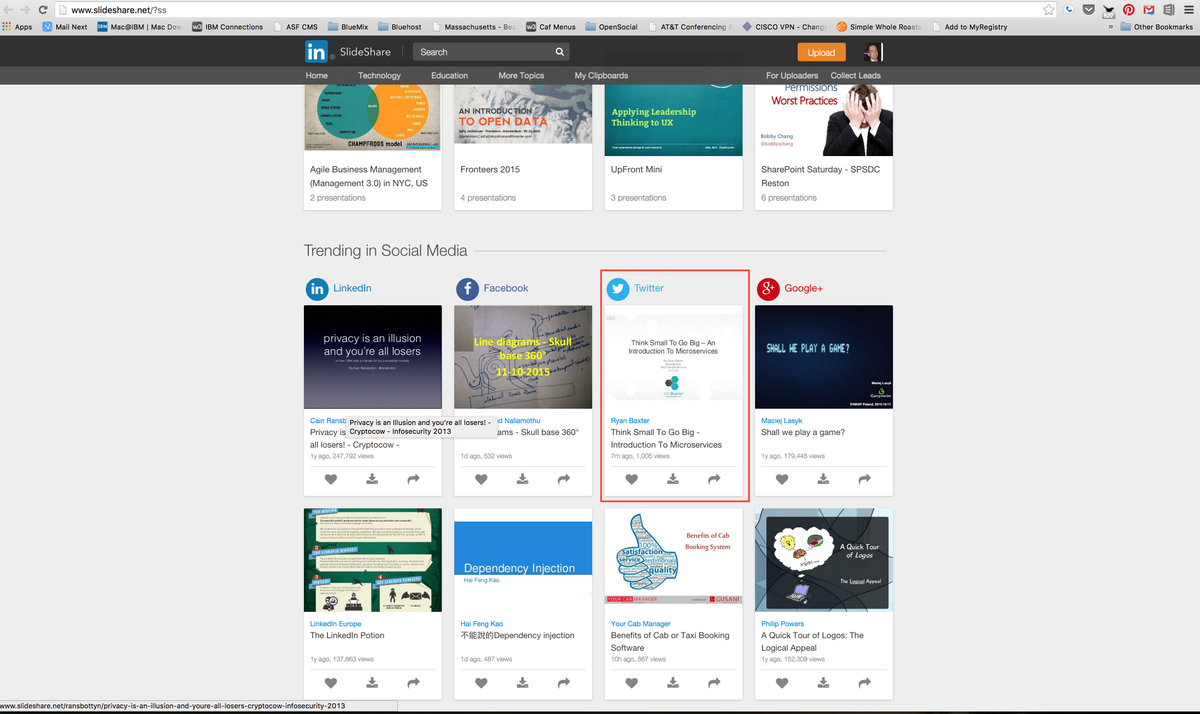Viewport: 1200px width, 714px height.
Task: Download the Line diagrams Skull base slideshow
Action: (x=522, y=479)
